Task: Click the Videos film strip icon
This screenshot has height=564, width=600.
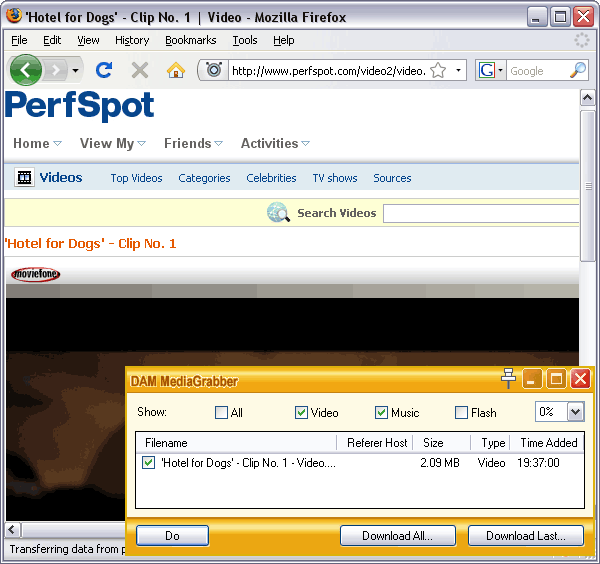Action: pos(24,178)
